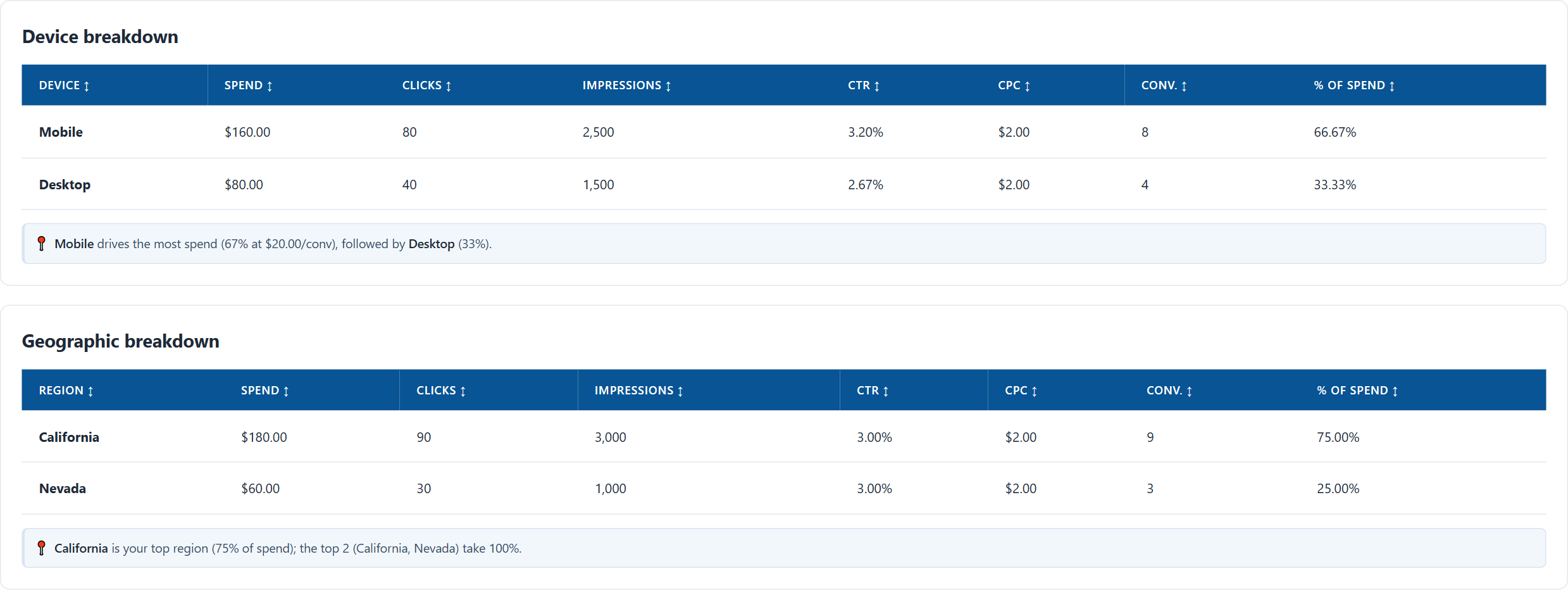Click Nevada impressions 1,000
1568x590 pixels.
click(x=611, y=489)
